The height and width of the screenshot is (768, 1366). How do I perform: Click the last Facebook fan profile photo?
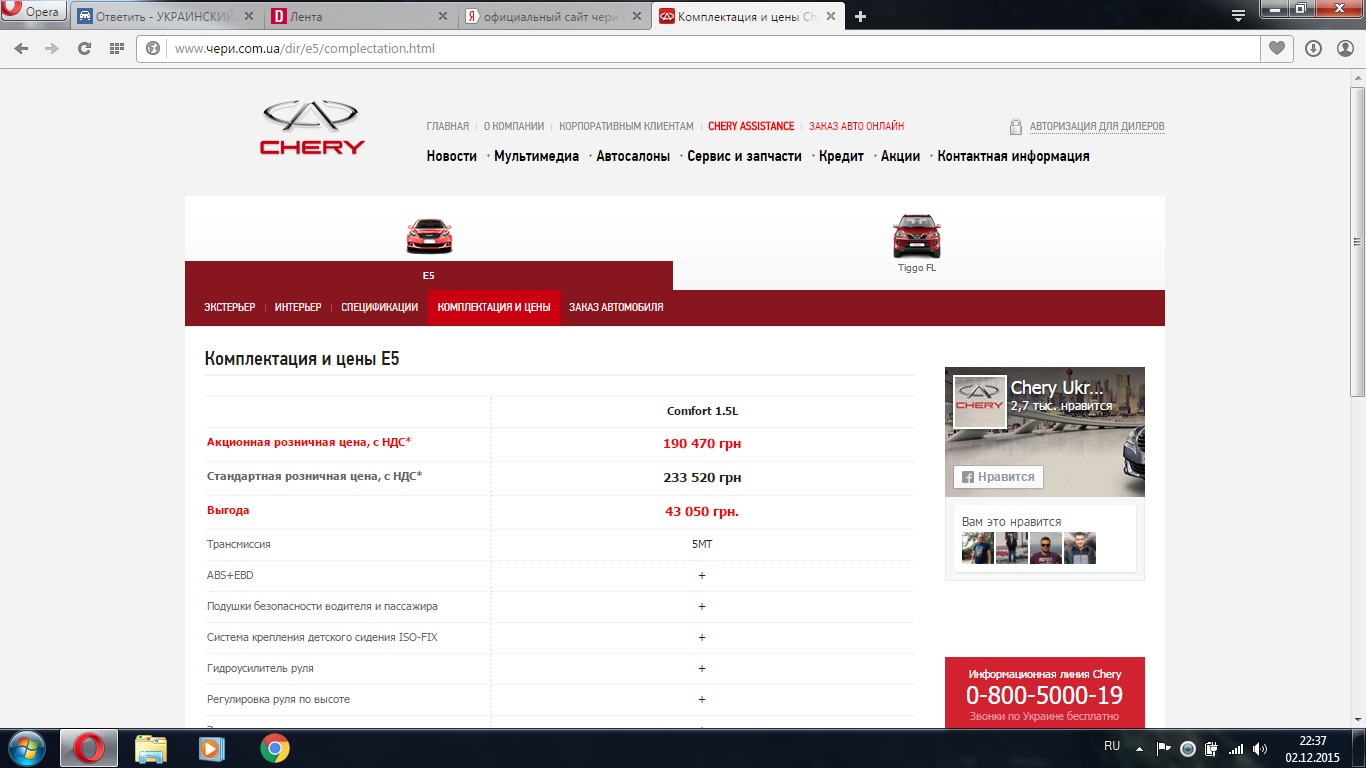coord(1079,548)
